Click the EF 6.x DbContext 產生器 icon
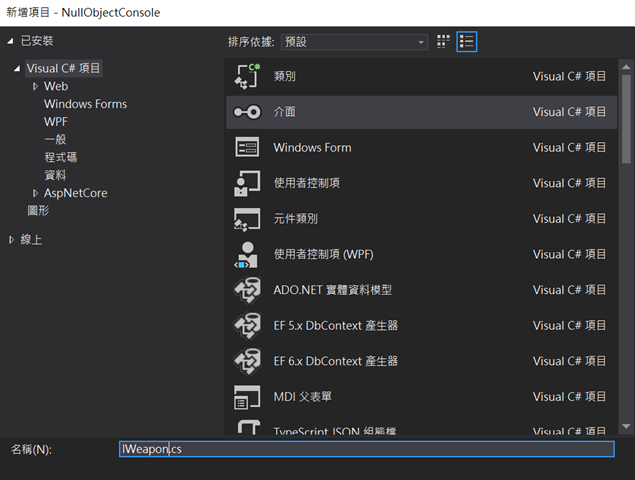Image resolution: width=635 pixels, height=480 pixels. (x=247, y=361)
